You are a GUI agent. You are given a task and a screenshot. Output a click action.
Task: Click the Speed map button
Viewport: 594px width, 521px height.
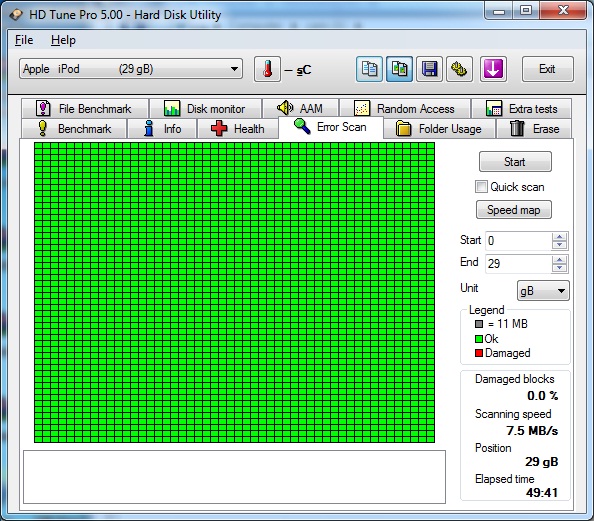[514, 210]
